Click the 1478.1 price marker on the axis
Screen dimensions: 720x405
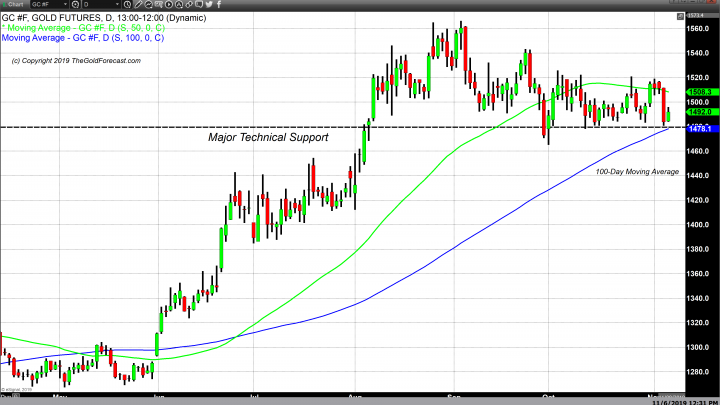click(x=700, y=129)
